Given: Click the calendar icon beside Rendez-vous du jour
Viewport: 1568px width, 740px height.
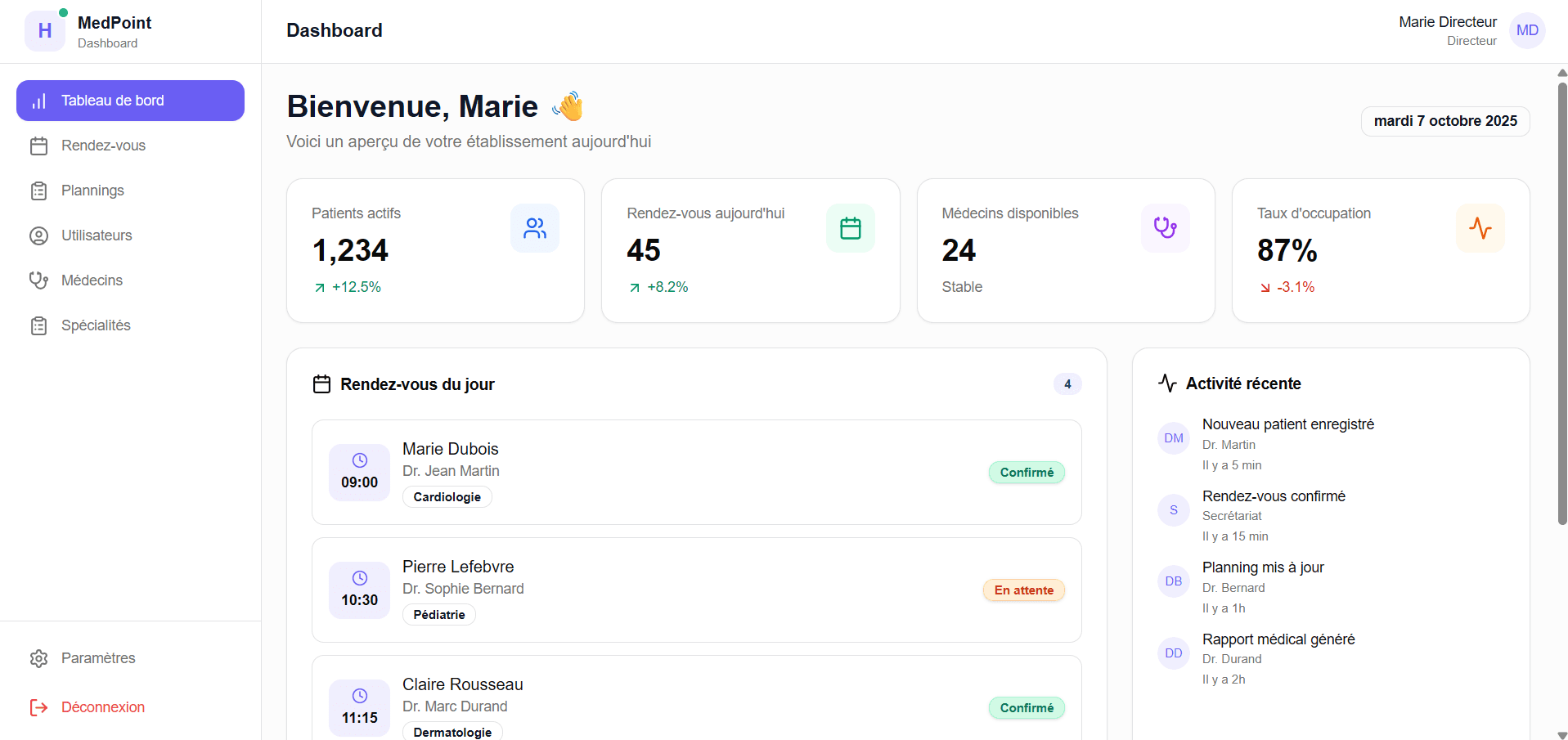Looking at the screenshot, I should (x=321, y=383).
